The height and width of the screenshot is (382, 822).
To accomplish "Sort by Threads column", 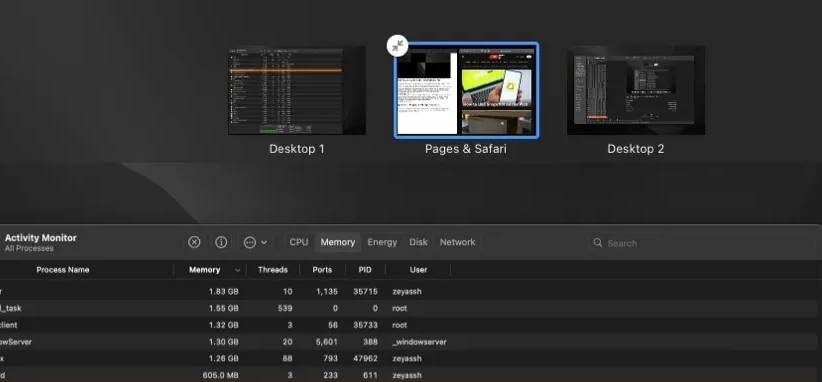I will click(x=273, y=270).
